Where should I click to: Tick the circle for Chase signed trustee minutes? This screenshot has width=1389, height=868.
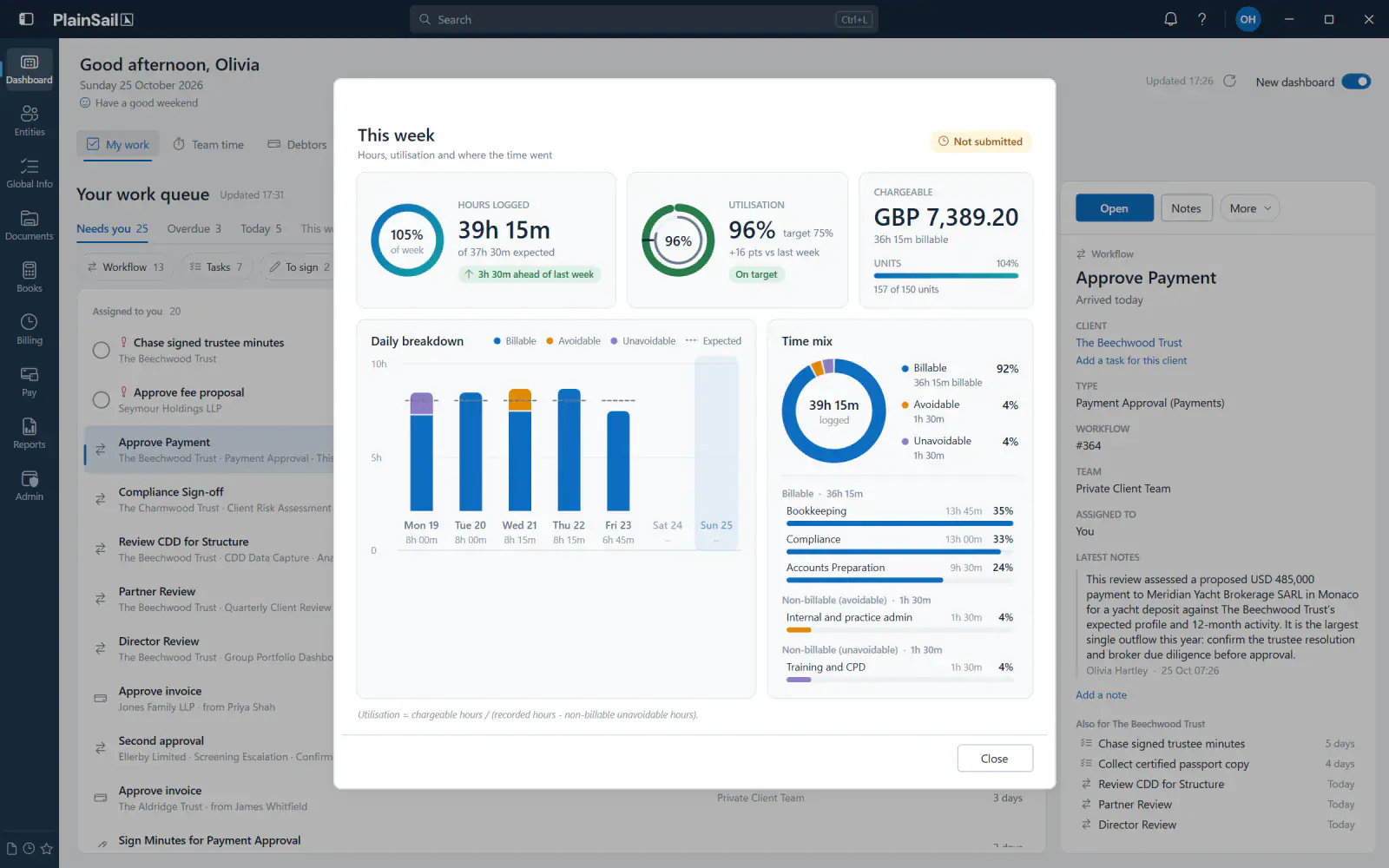point(102,350)
